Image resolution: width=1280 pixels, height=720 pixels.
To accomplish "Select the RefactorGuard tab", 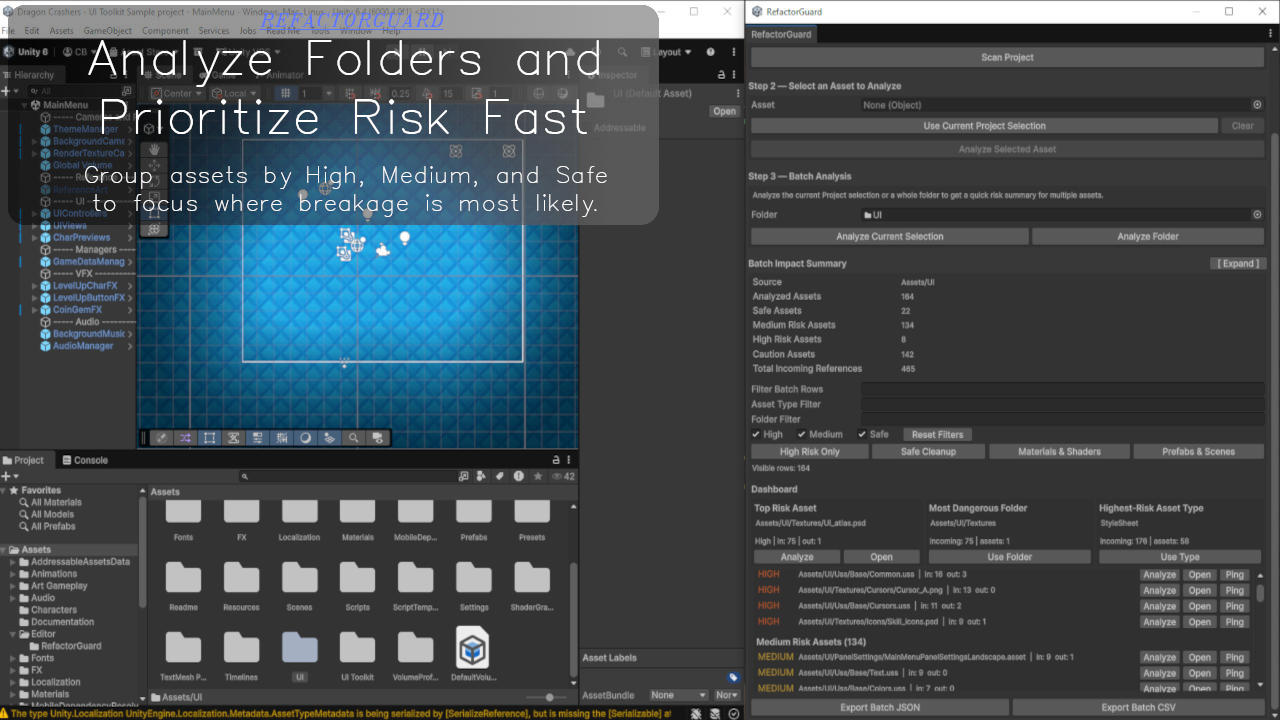I will click(x=782, y=34).
